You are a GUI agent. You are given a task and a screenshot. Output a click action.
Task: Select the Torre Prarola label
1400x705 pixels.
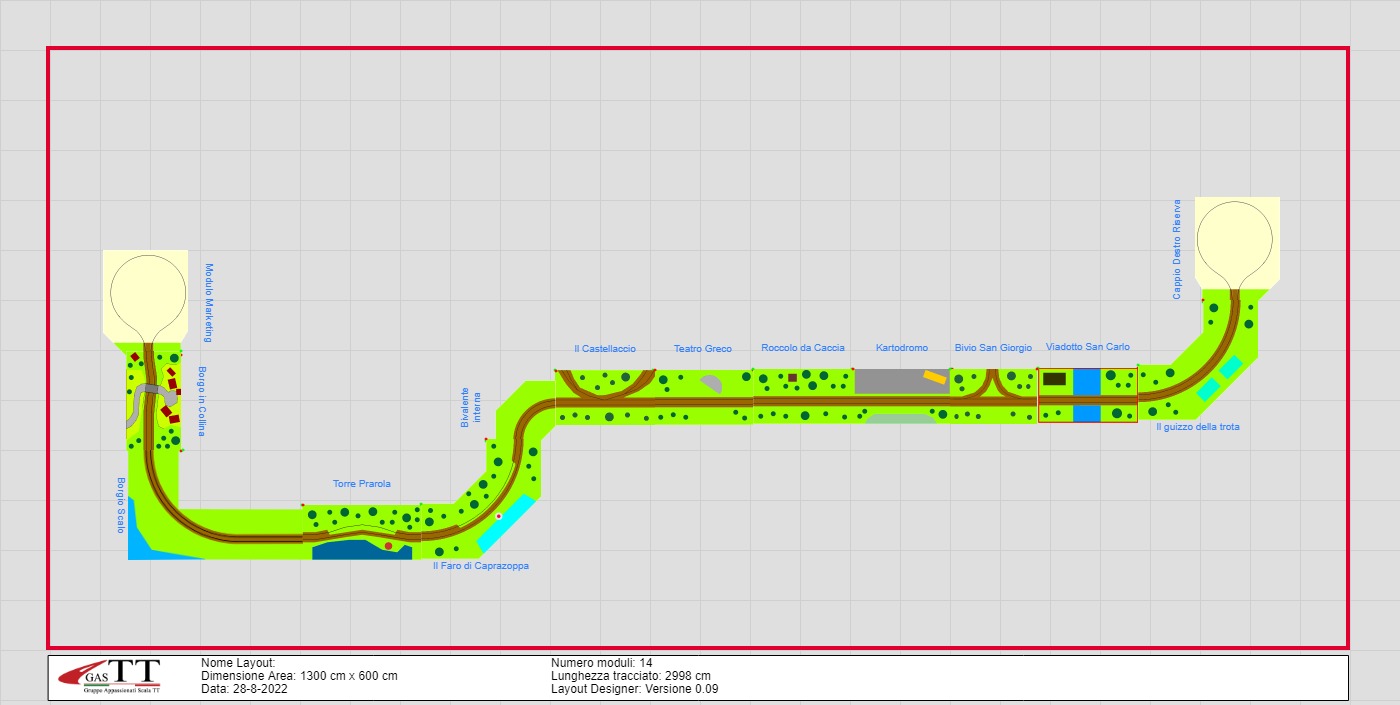pyautogui.click(x=362, y=484)
